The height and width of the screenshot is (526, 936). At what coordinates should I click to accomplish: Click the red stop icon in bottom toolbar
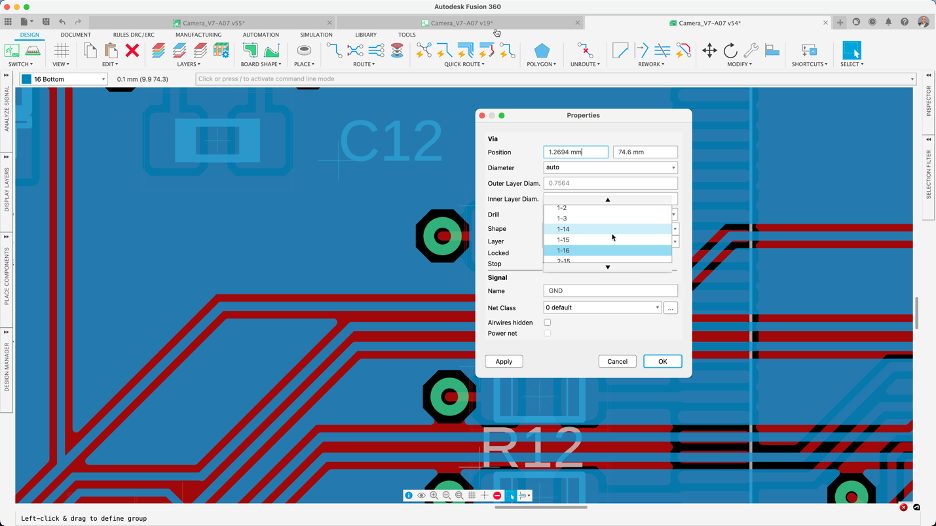coord(497,496)
